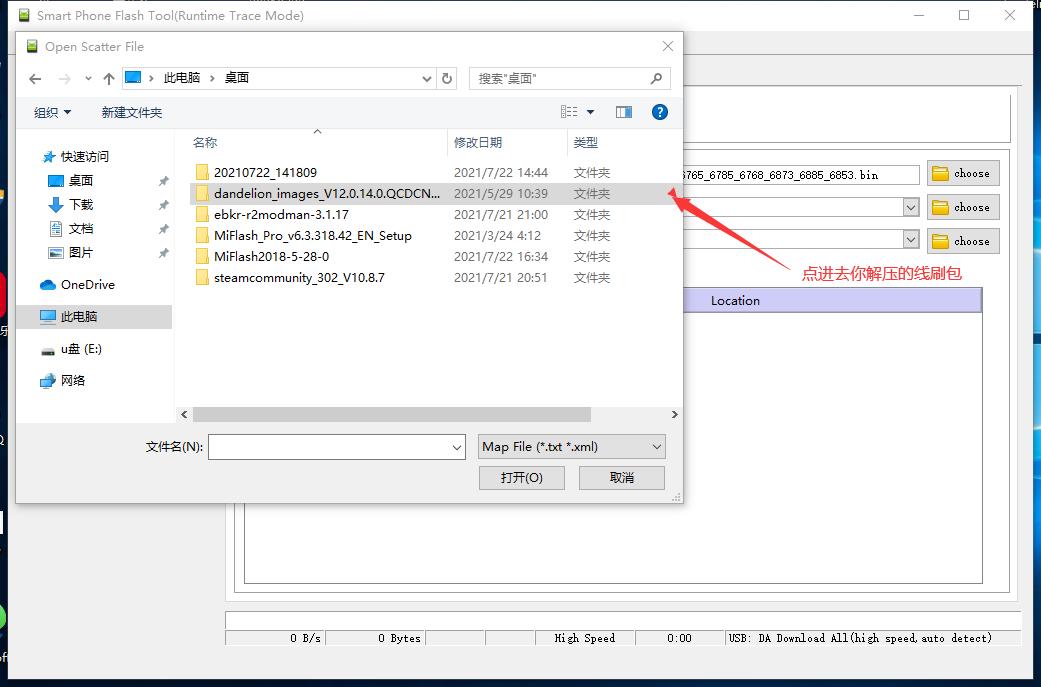1041x687 pixels.
Task: Click 此电脑 breadcrumb in address bar
Action: (181, 78)
